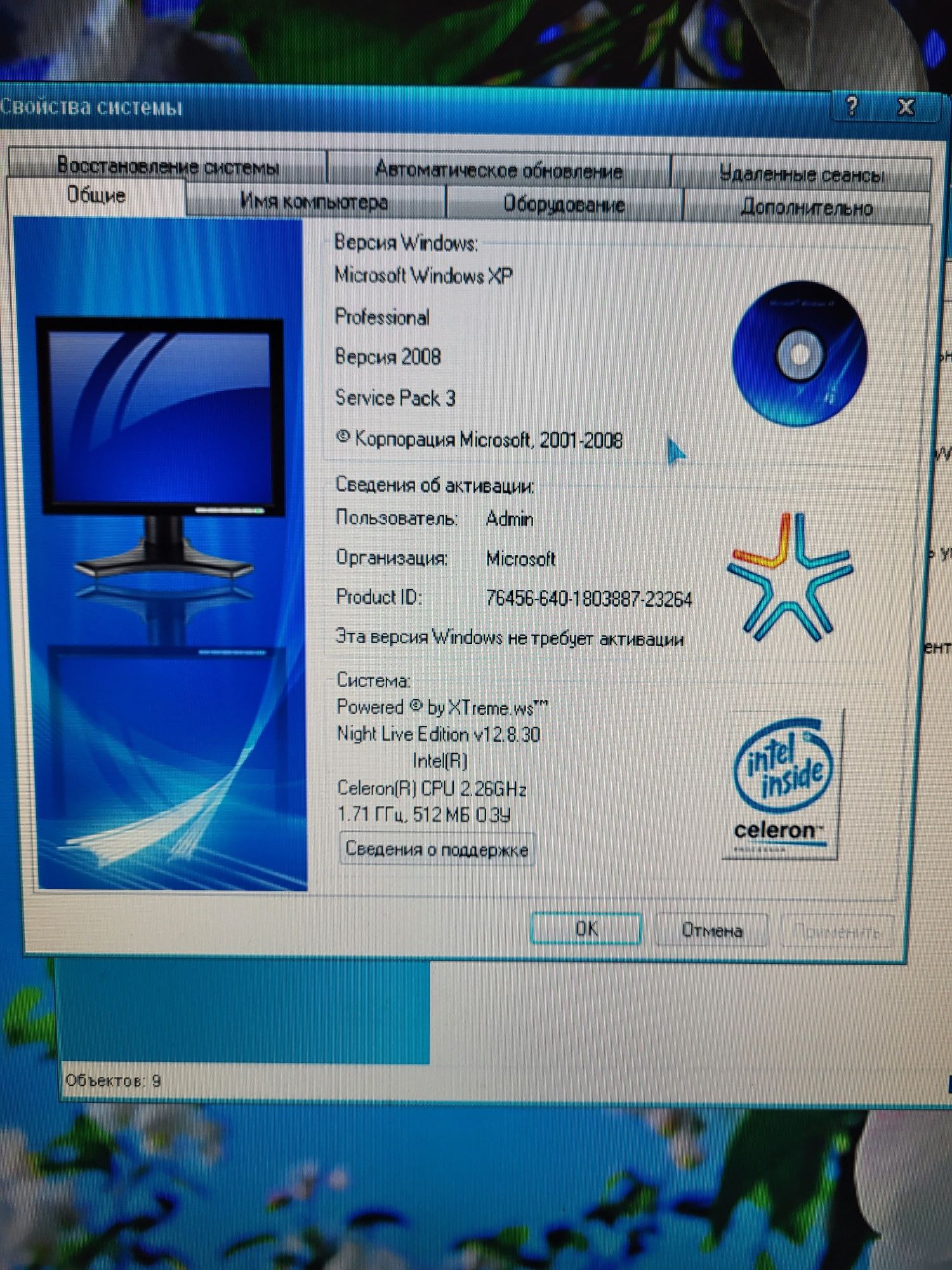The width and height of the screenshot is (952, 1270).
Task: Switch to Автоматическое обновление tab
Action: [498, 170]
